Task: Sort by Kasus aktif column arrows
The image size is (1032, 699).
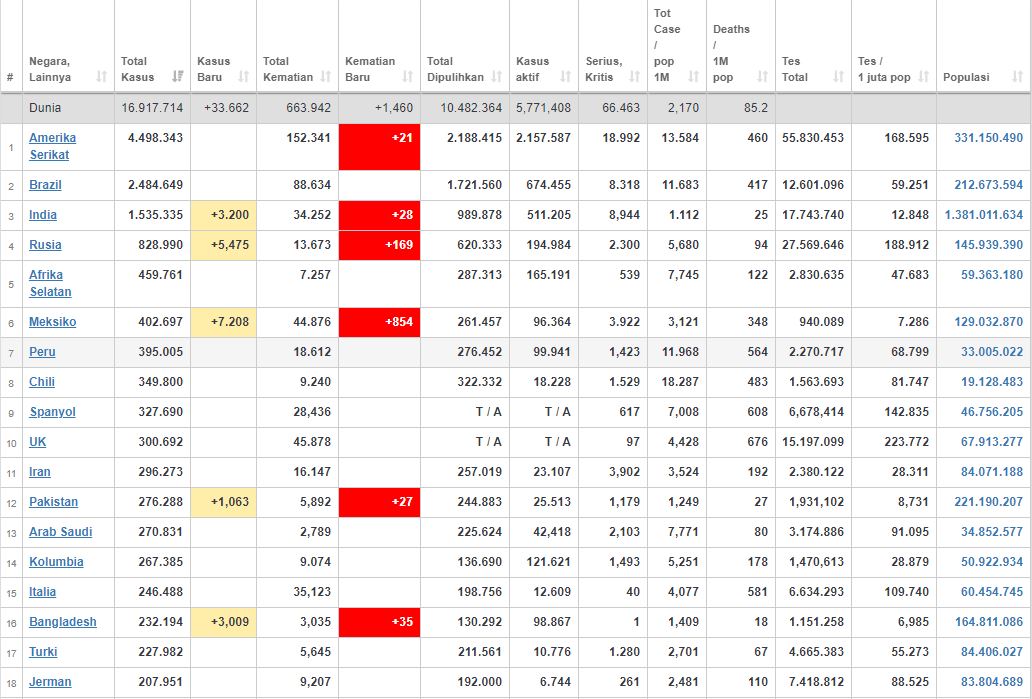Action: tap(565, 77)
